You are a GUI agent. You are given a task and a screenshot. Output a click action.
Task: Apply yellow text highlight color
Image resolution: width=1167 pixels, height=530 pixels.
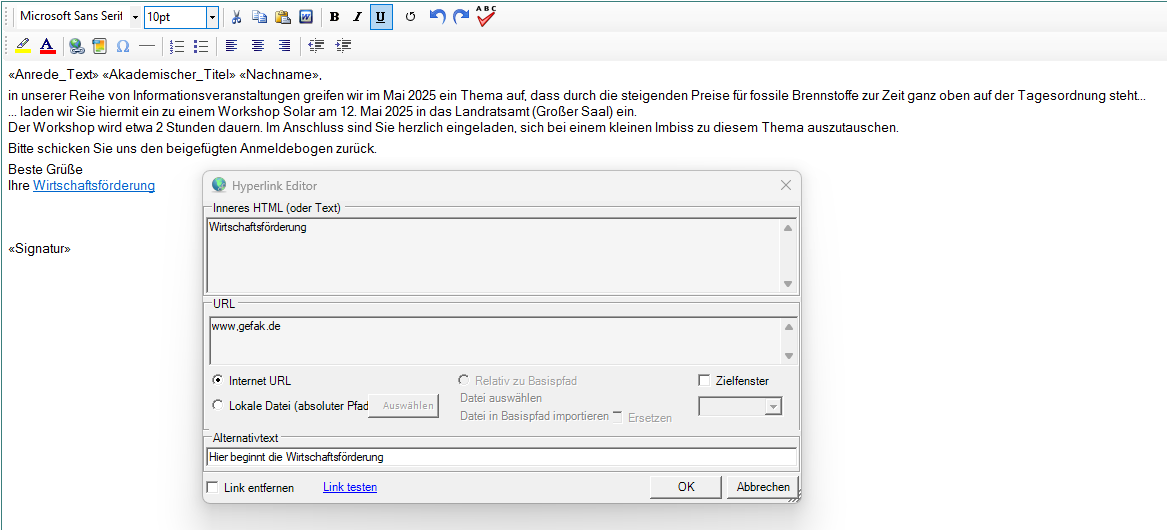tap(23, 46)
